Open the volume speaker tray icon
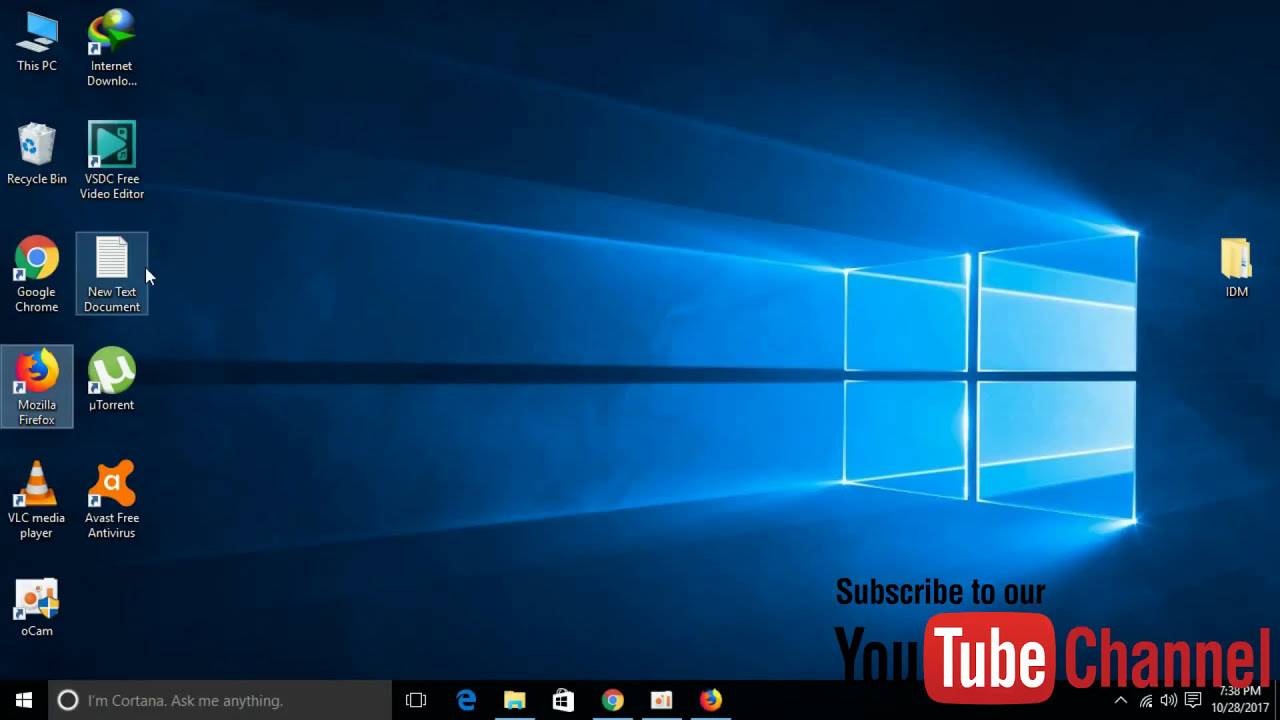The image size is (1280, 720). click(x=1169, y=700)
